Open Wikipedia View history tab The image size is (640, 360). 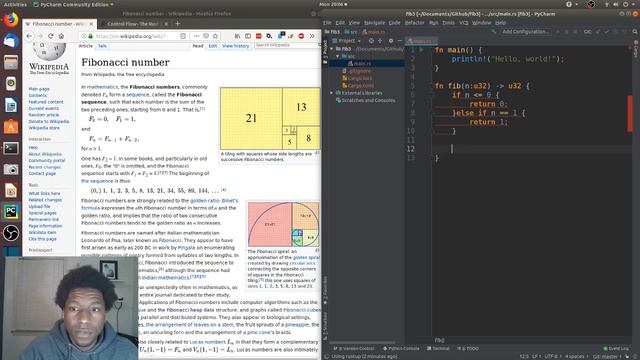point(236,46)
